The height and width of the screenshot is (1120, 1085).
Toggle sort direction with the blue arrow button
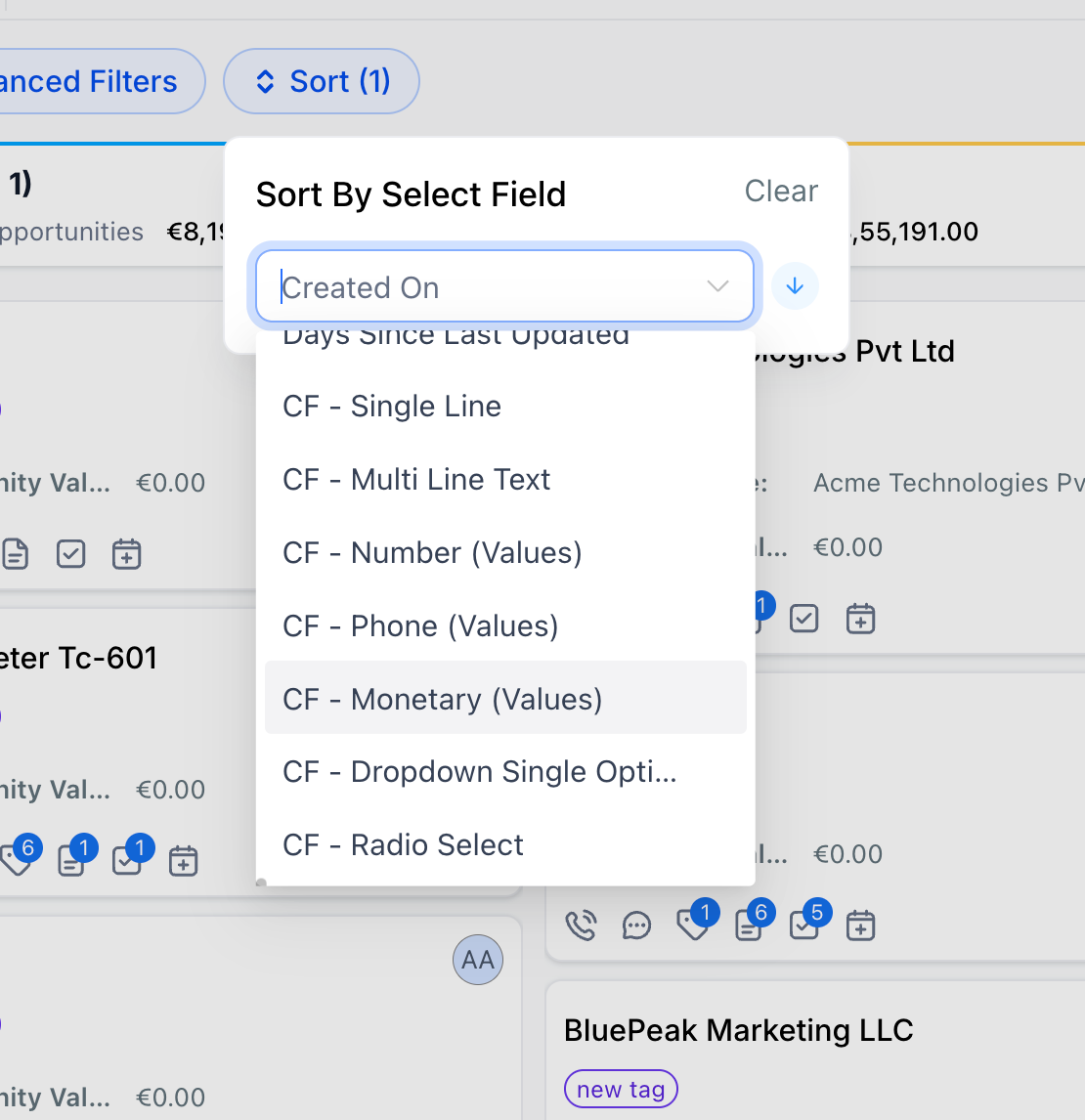[x=795, y=285]
